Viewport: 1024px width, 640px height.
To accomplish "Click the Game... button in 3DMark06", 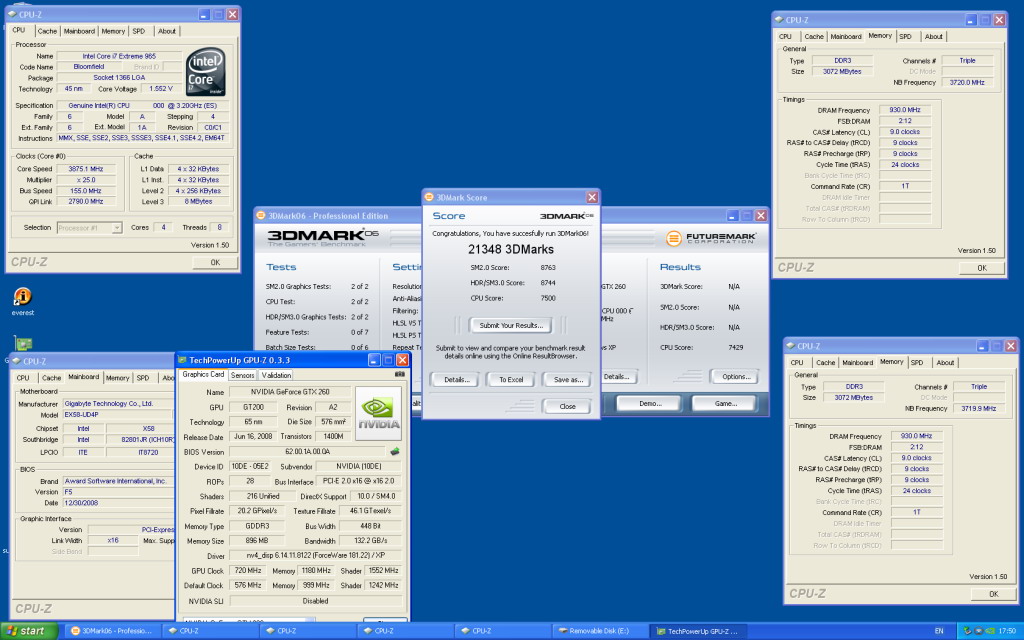I will click(726, 404).
